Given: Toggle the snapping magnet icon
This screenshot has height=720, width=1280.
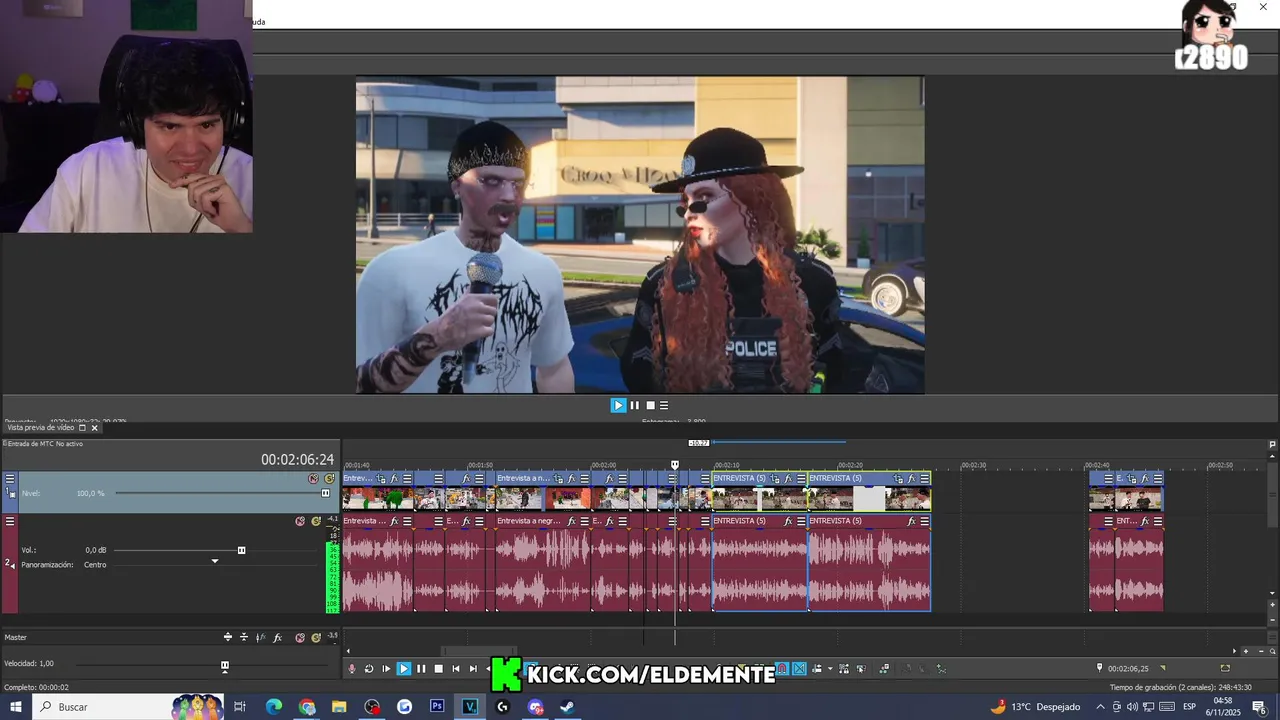Looking at the screenshot, I should 781,669.
